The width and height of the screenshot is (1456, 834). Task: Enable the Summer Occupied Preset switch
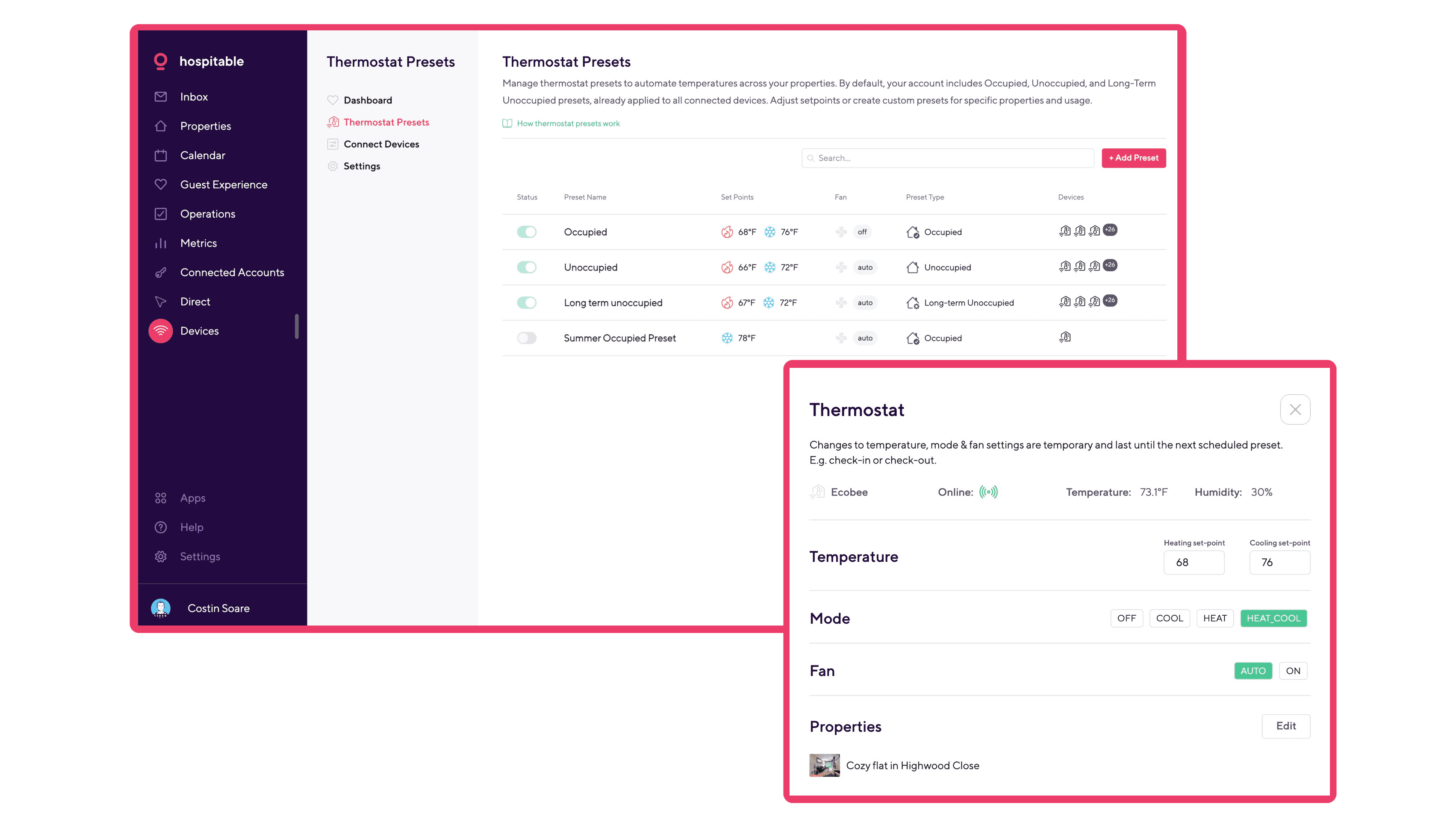[x=526, y=338]
